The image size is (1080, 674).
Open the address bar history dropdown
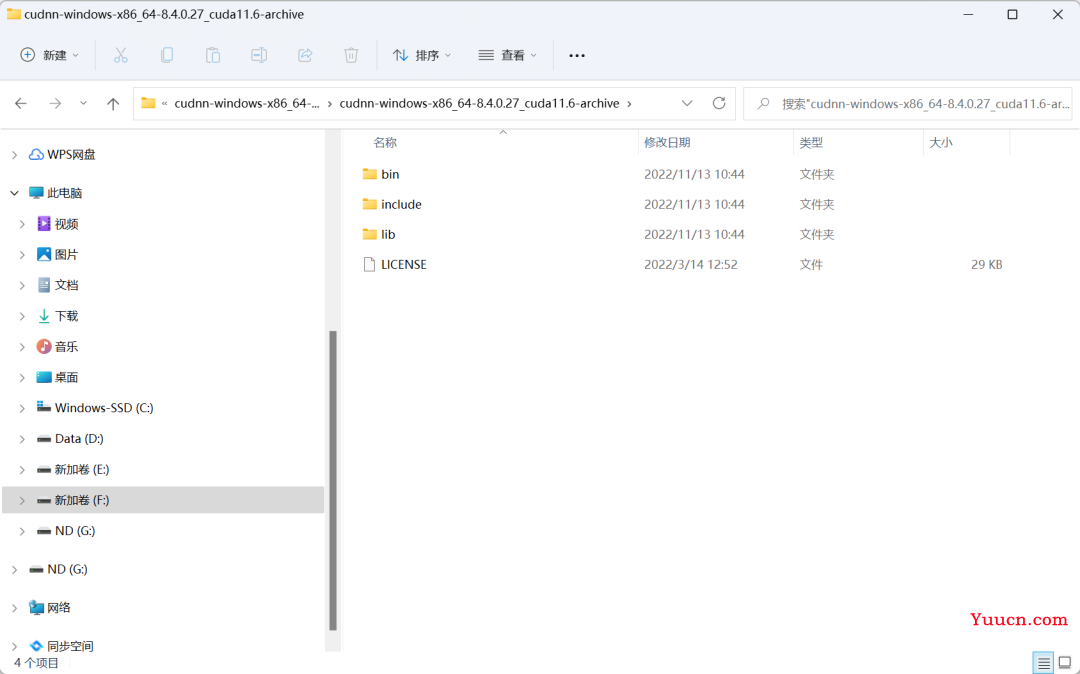(687, 103)
